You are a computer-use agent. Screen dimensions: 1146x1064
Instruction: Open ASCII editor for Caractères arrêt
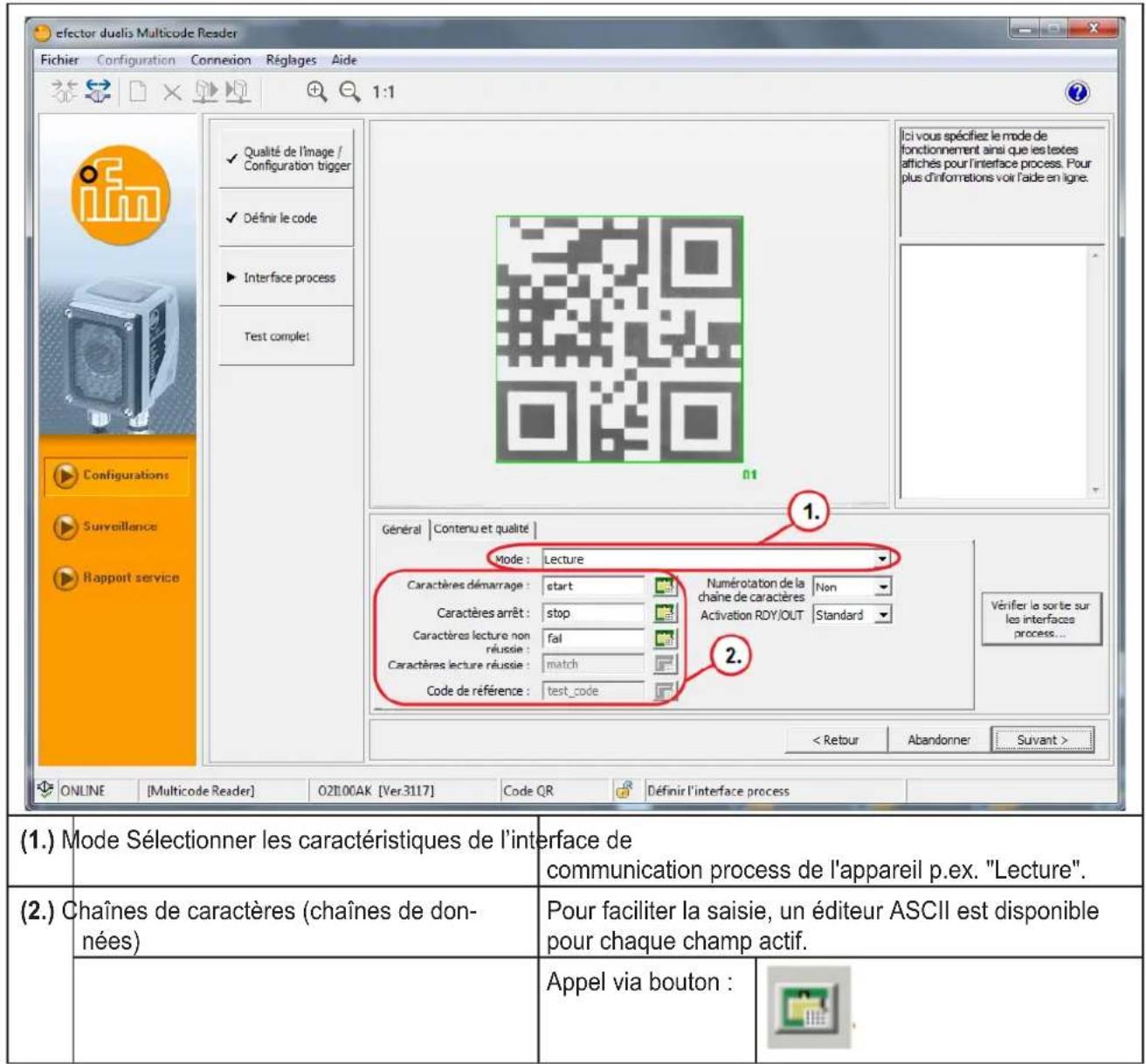(x=665, y=612)
